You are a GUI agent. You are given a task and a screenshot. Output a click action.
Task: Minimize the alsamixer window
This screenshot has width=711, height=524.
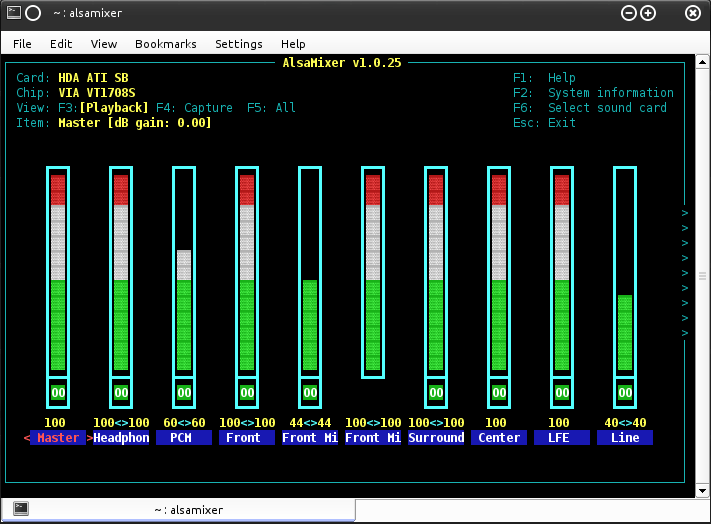point(628,13)
